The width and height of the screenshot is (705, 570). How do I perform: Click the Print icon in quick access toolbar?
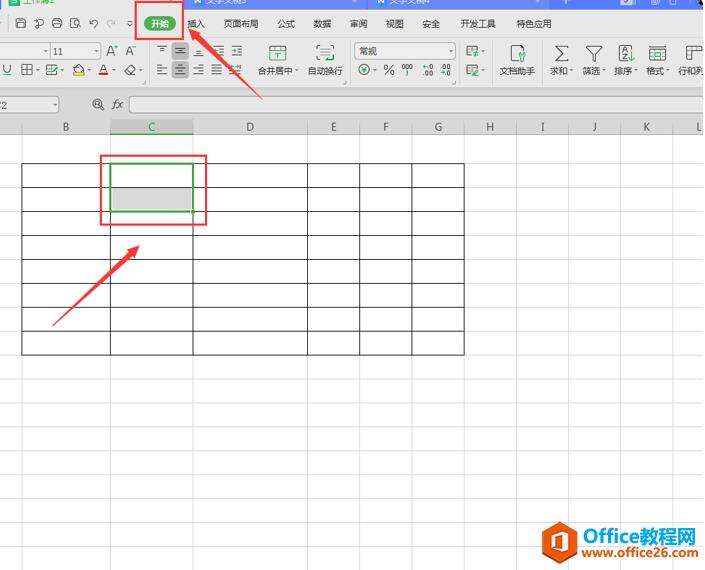click(x=57, y=23)
